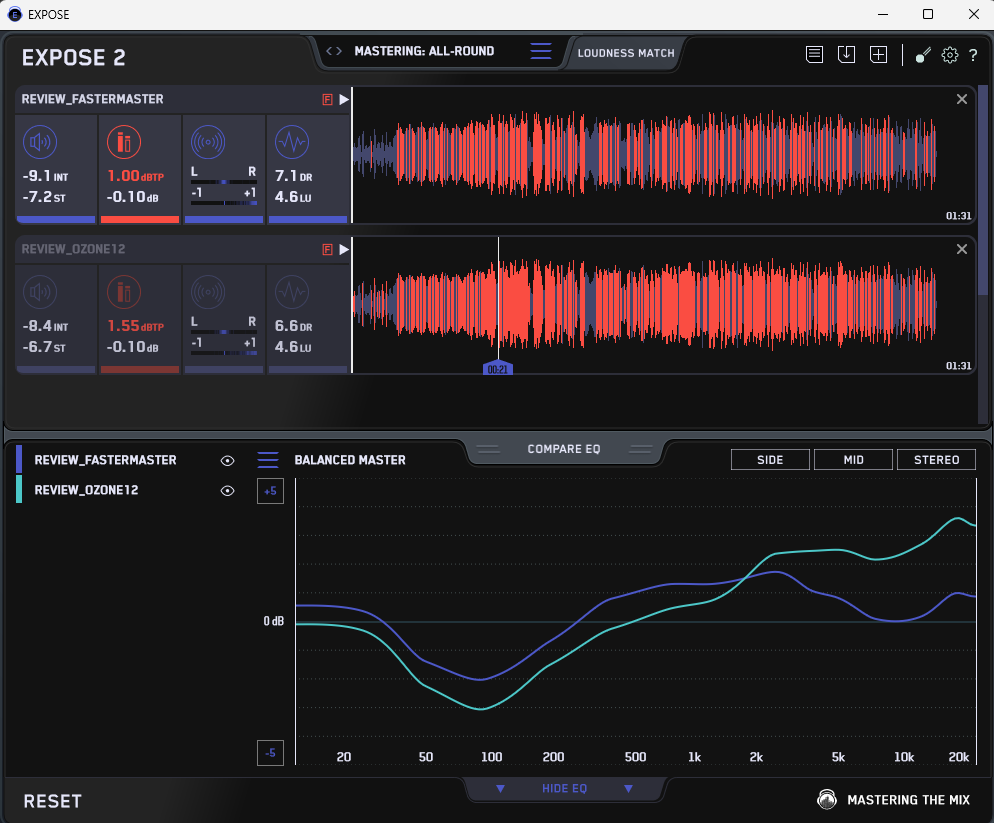994x823 pixels.
Task: Open the mastering preset menu
Action: coord(541,51)
